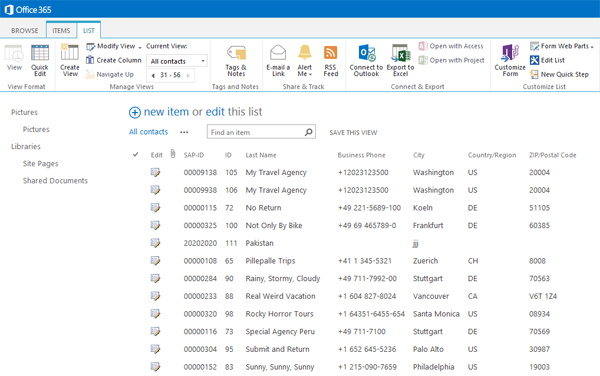Edit the Submit and Return row
Viewport: 600px width, 376px height.
[155, 349]
